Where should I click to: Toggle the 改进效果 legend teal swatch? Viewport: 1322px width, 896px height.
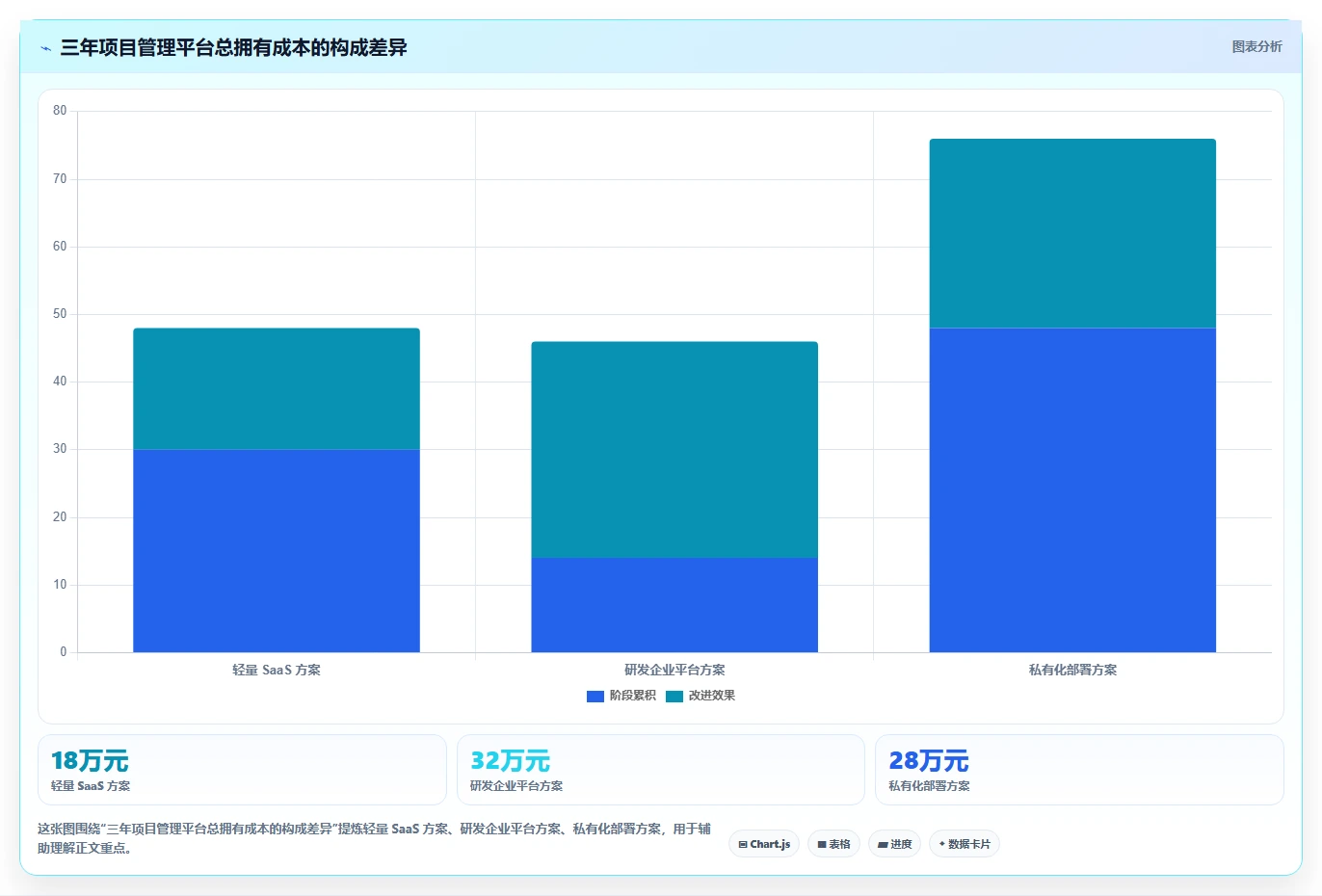[674, 696]
